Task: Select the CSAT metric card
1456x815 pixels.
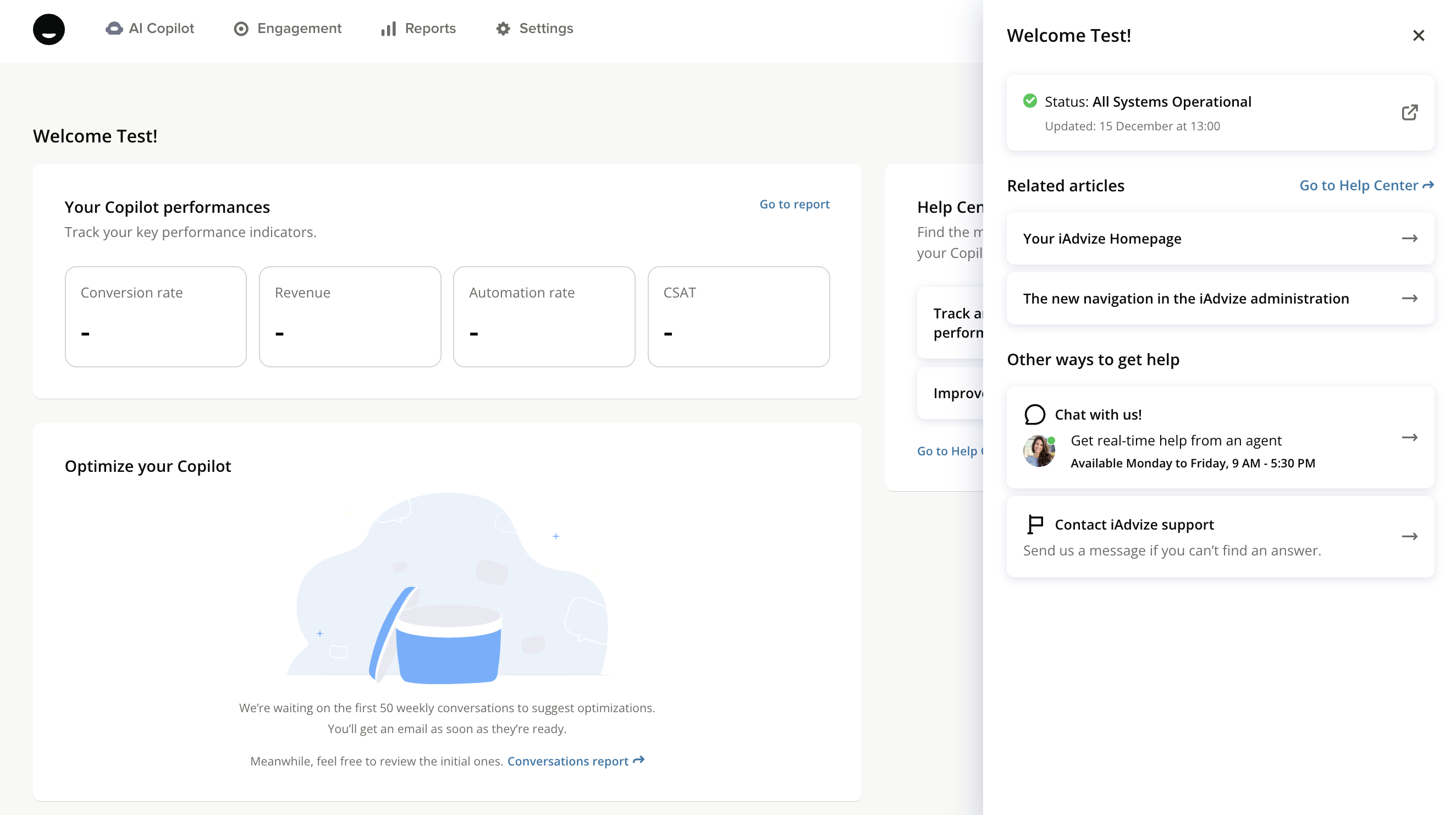Action: pos(738,317)
